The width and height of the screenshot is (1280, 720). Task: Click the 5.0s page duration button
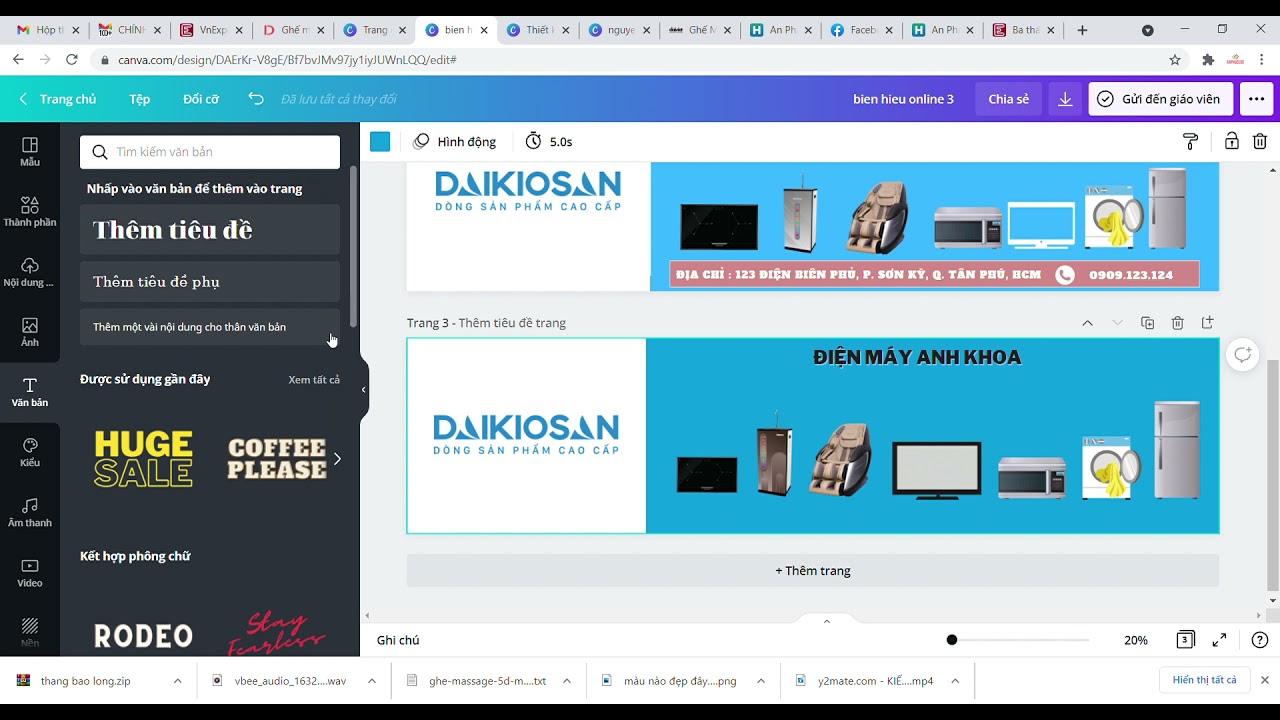click(x=549, y=141)
